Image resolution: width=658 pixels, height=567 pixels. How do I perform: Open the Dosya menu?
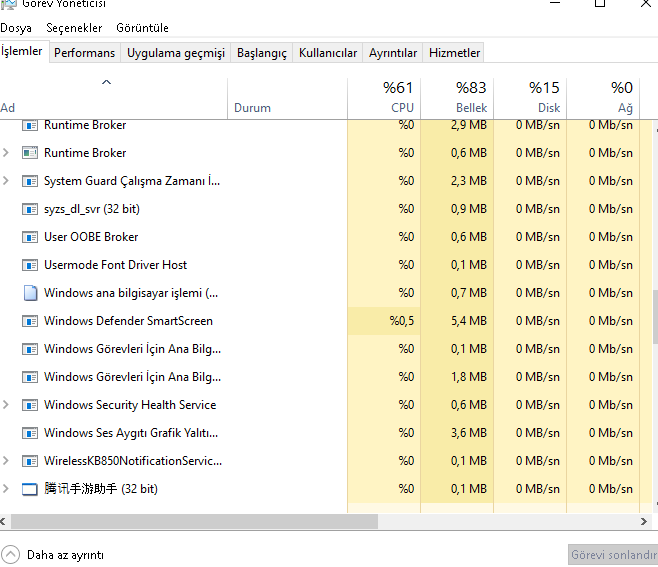16,28
